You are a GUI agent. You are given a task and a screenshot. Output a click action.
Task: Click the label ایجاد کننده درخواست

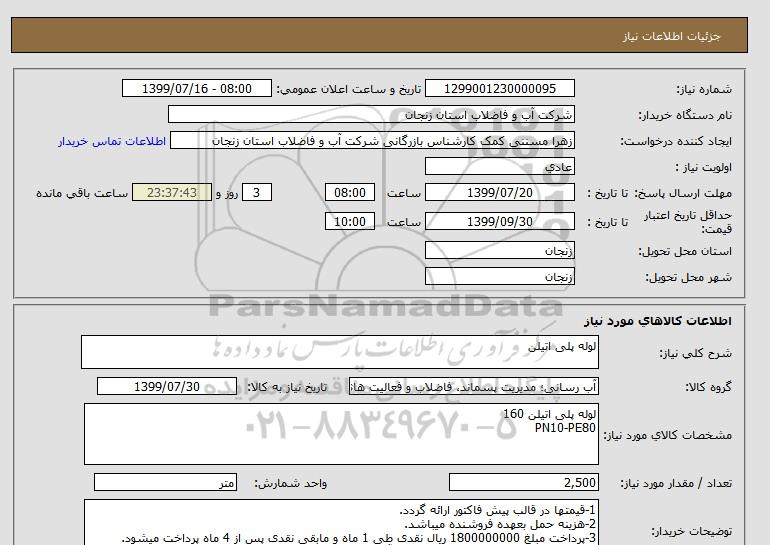[676, 141]
